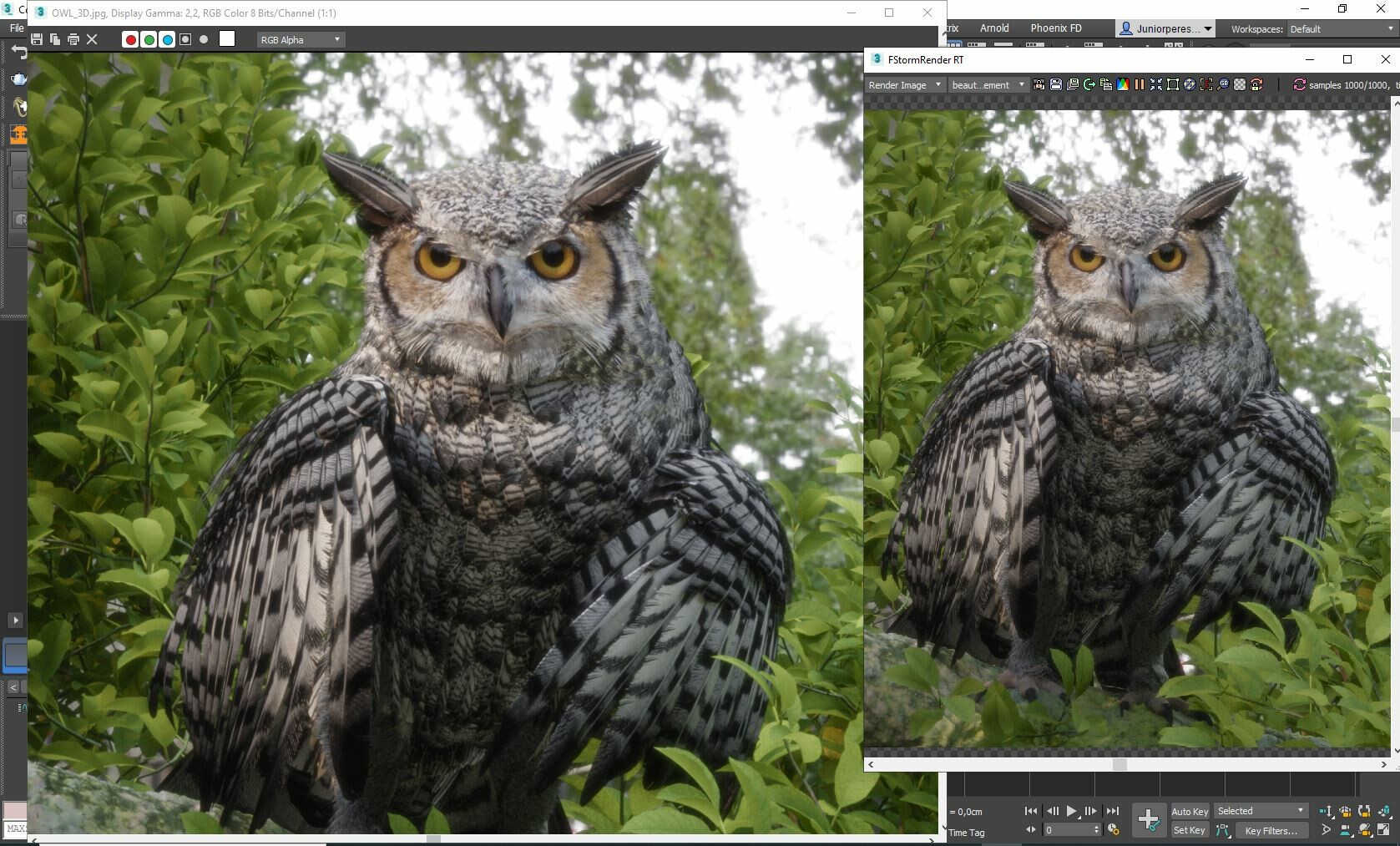Click the restart render pink arrows icon
1400x846 pixels.
[1298, 84]
